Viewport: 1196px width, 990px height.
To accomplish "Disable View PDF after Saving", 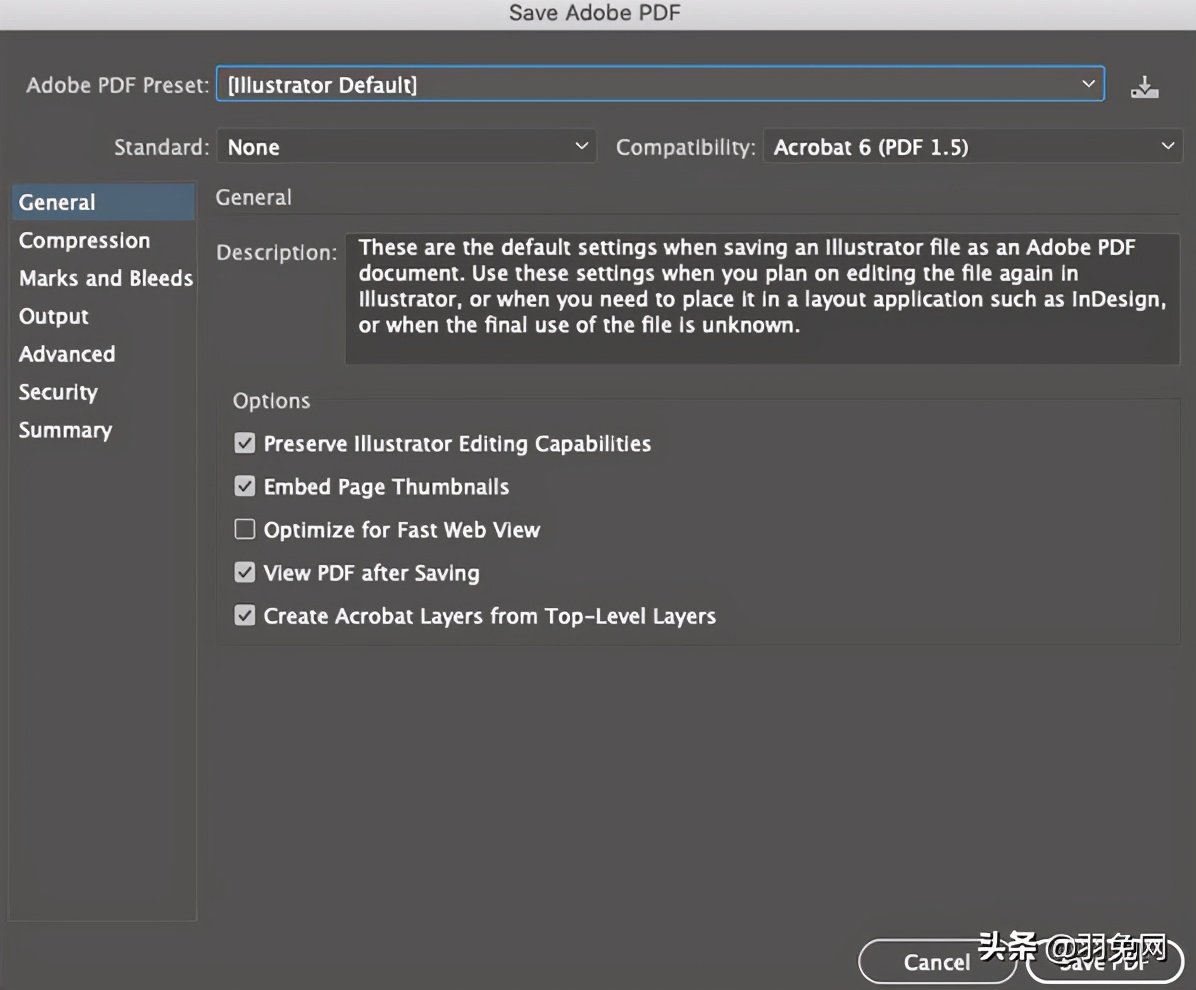I will click(245, 572).
